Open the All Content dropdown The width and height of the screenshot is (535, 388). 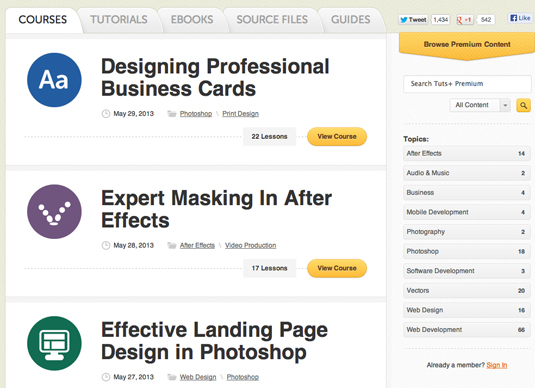(x=480, y=105)
